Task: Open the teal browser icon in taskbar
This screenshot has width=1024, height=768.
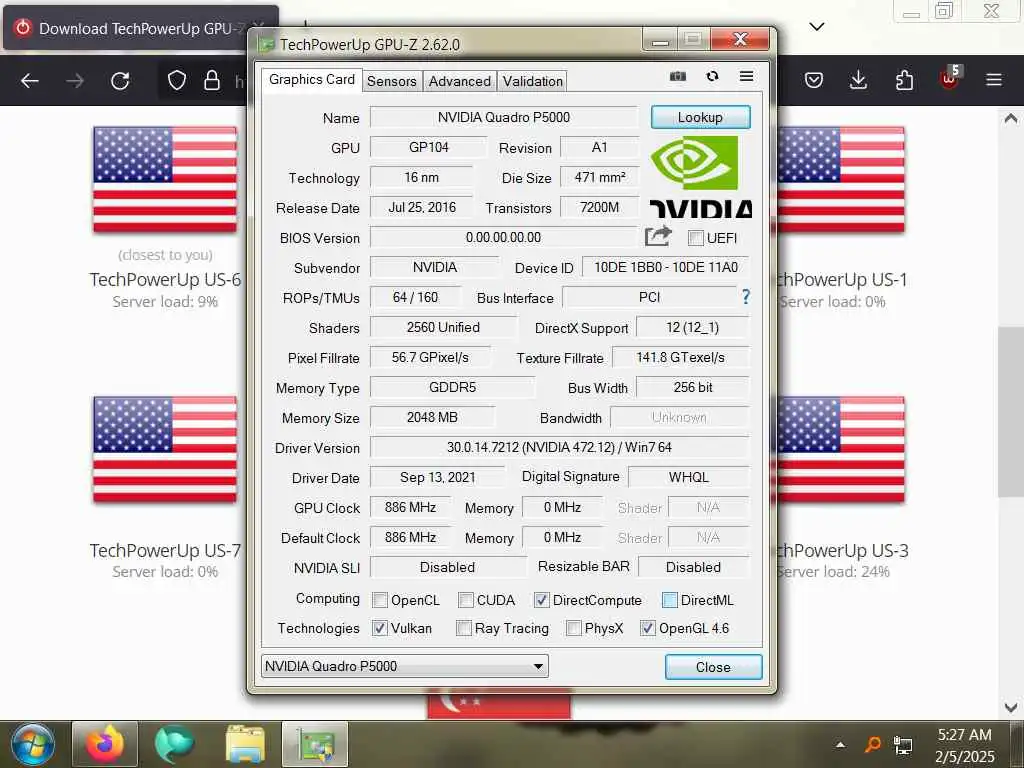Action: point(174,744)
